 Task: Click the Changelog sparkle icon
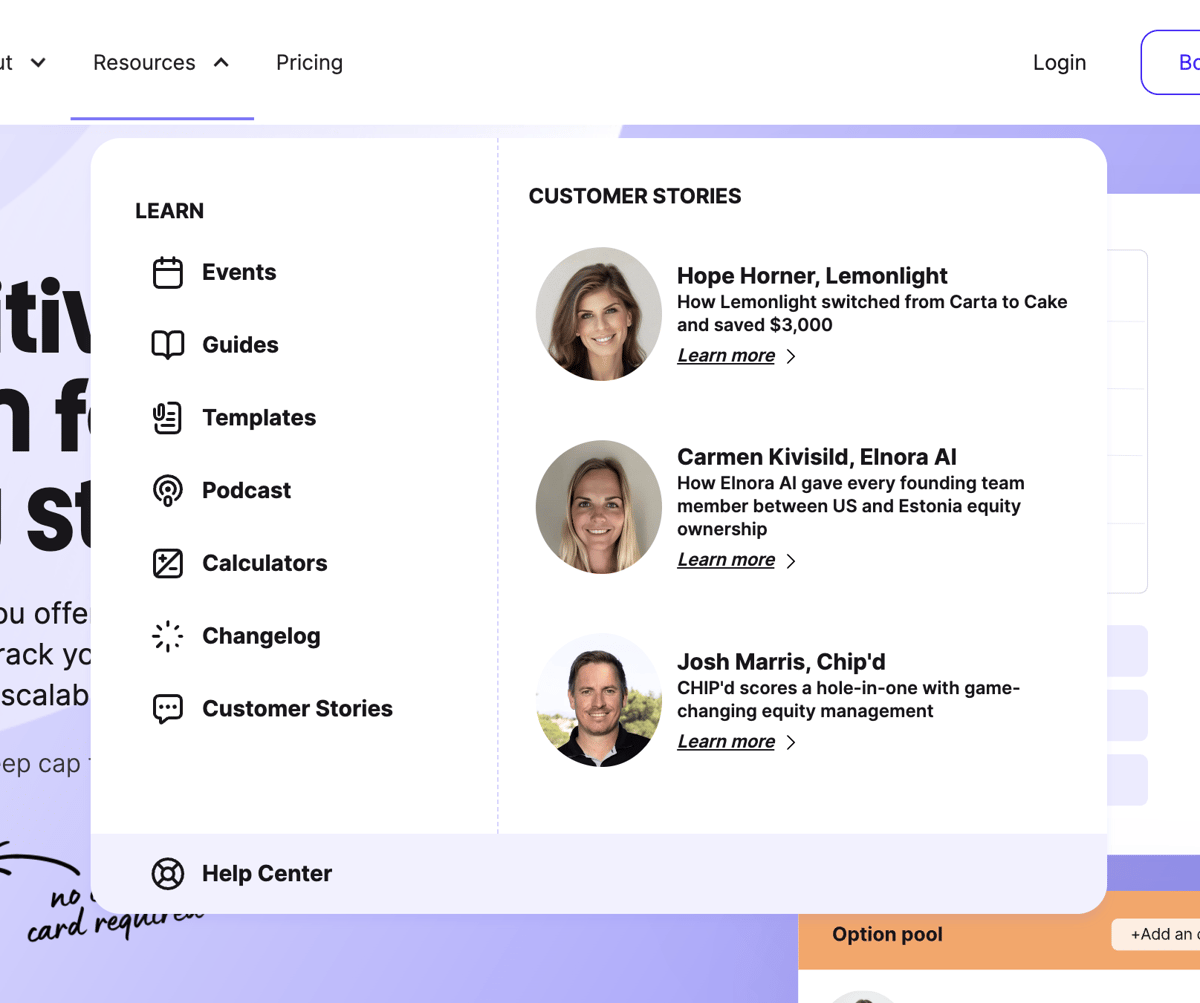pos(168,635)
